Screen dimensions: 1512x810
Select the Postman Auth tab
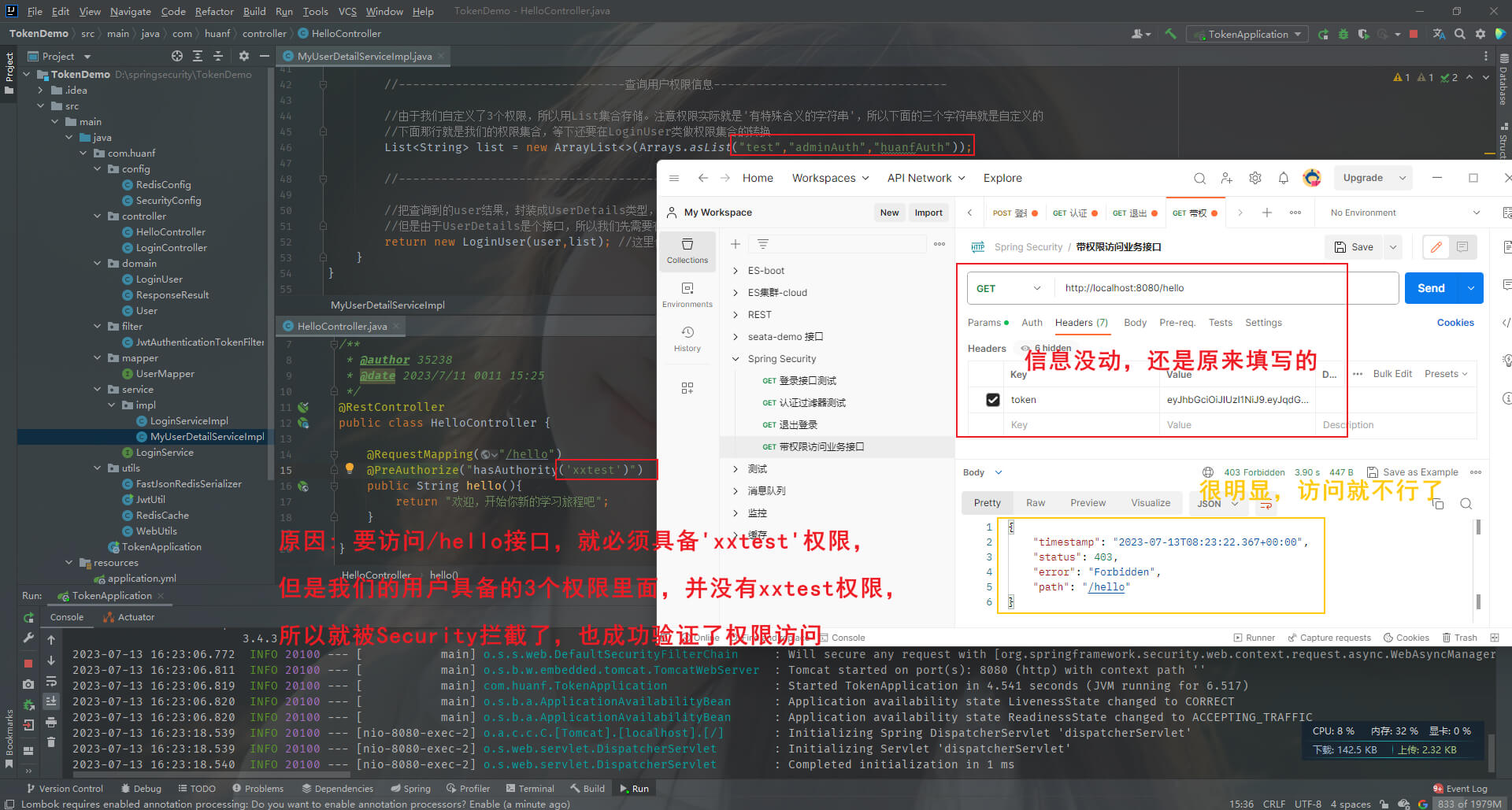pos(1032,323)
